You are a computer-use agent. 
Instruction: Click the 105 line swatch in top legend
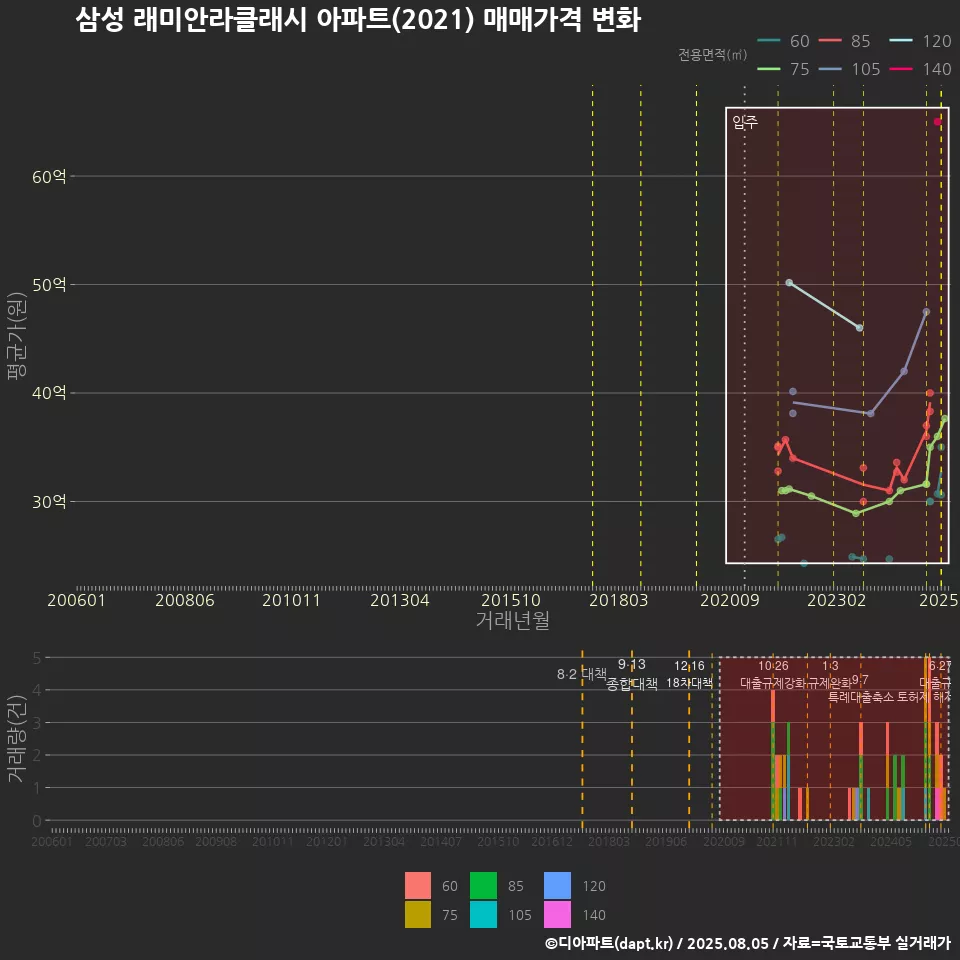pos(830,69)
